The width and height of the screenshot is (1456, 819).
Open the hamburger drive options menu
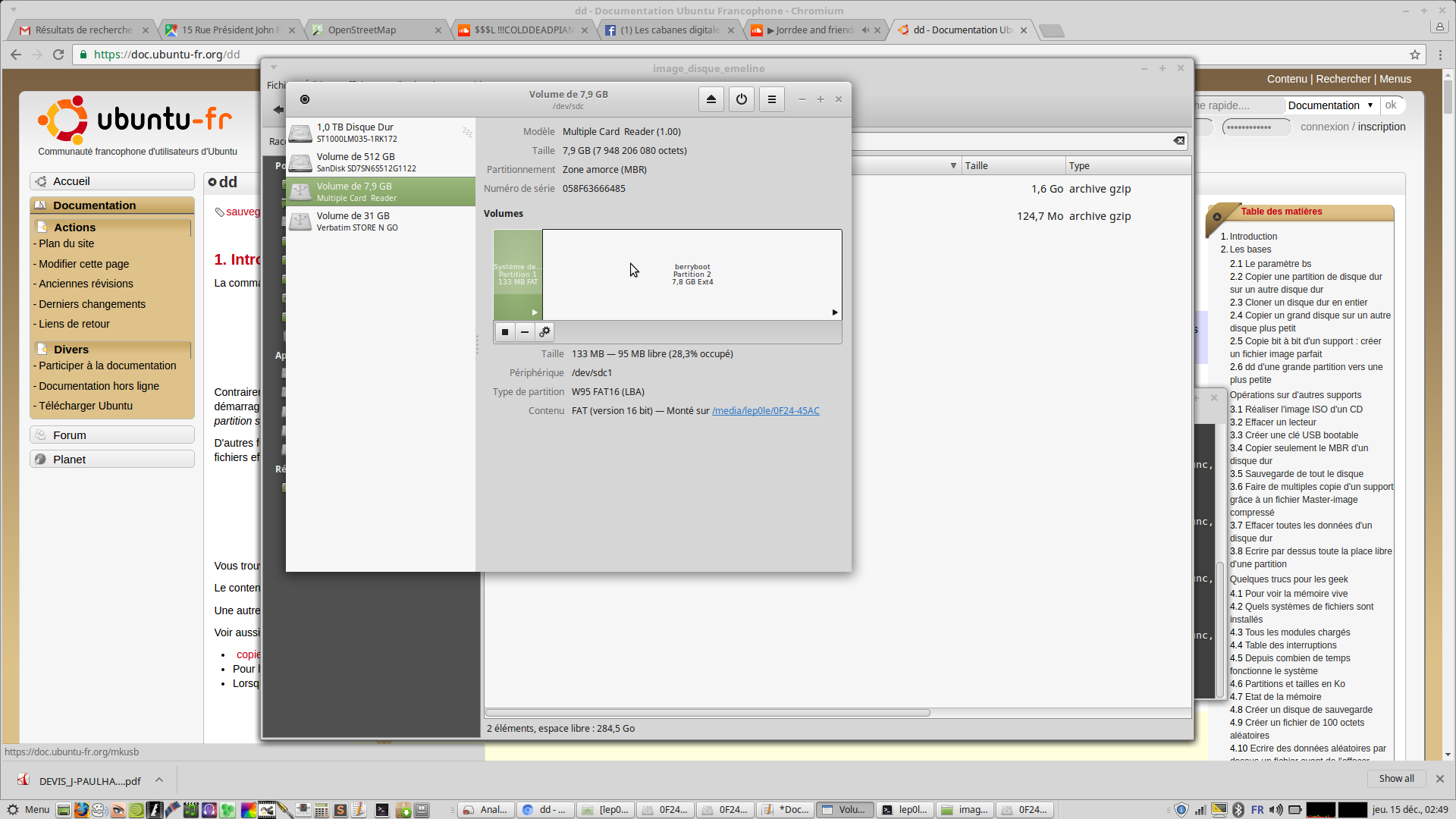771,99
